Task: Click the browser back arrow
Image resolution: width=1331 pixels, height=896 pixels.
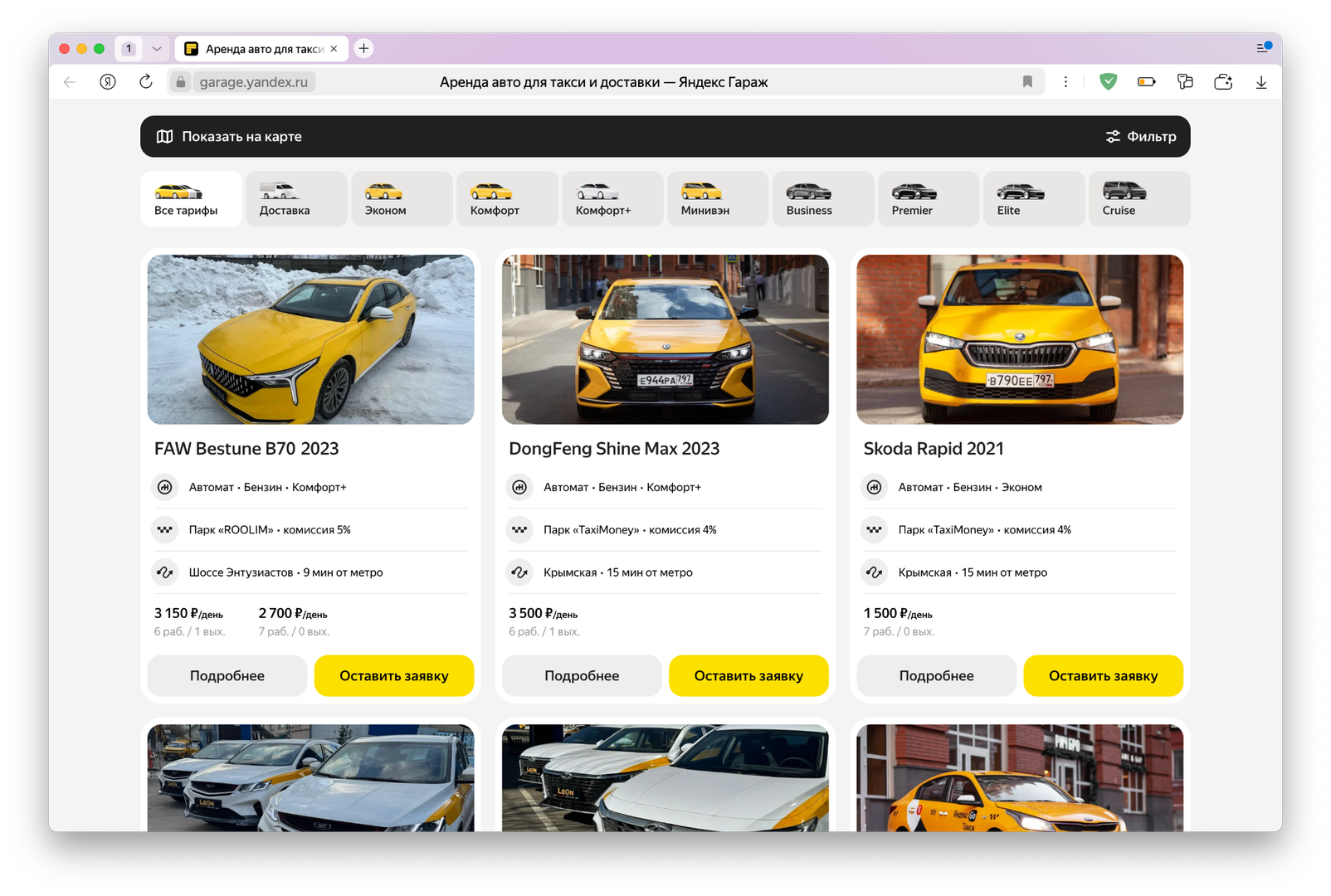Action: (x=70, y=82)
